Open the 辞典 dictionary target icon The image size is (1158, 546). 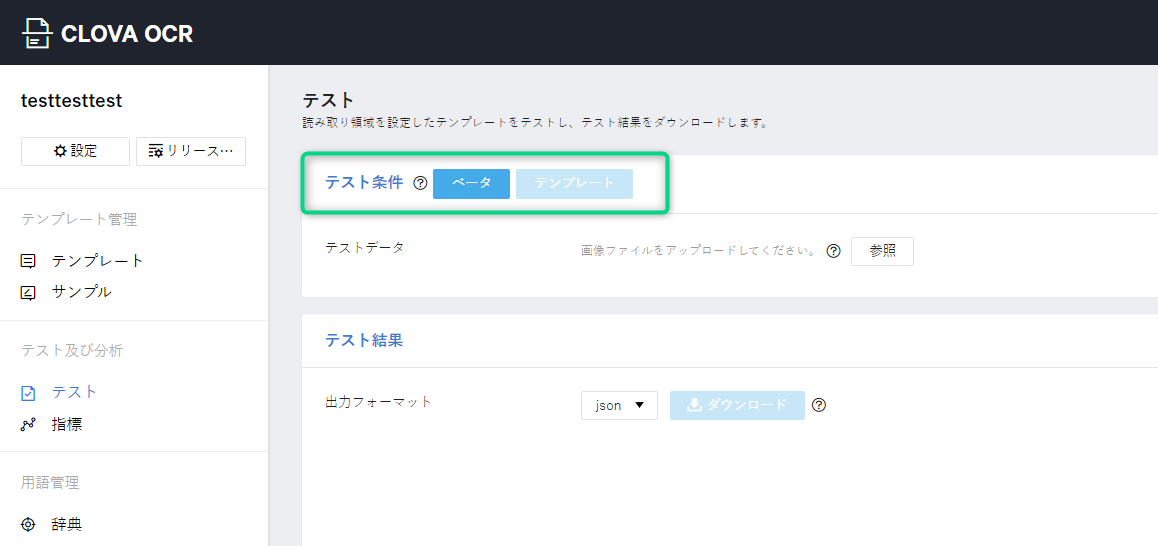tap(28, 525)
